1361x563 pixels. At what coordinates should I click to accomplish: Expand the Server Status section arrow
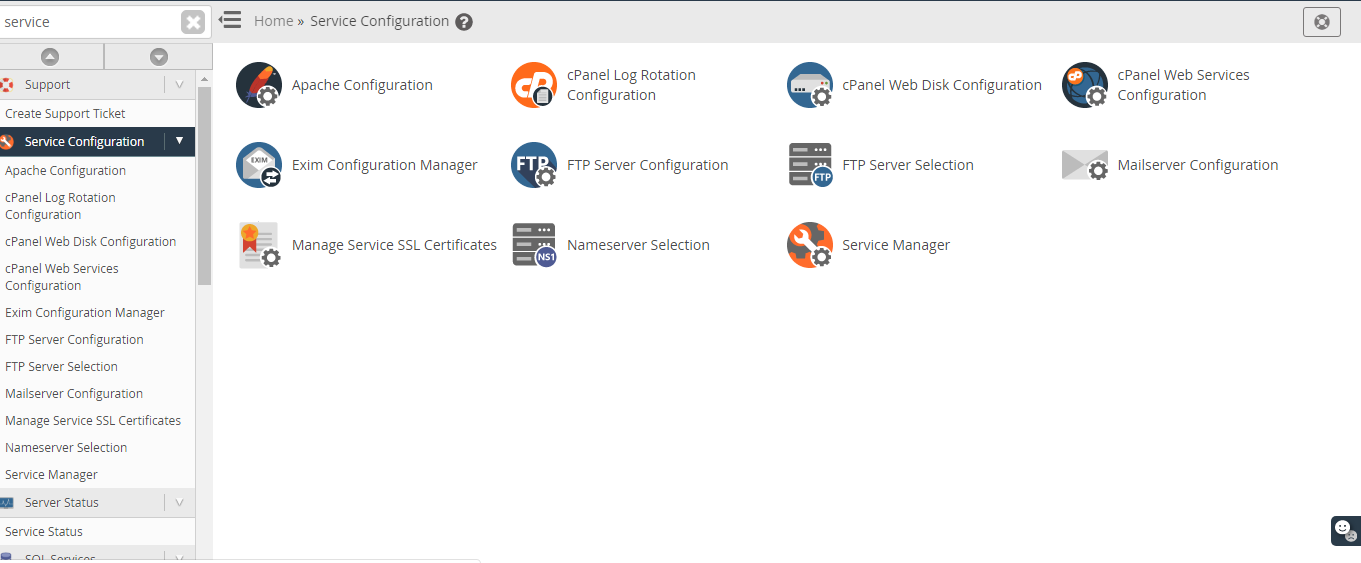coord(179,502)
